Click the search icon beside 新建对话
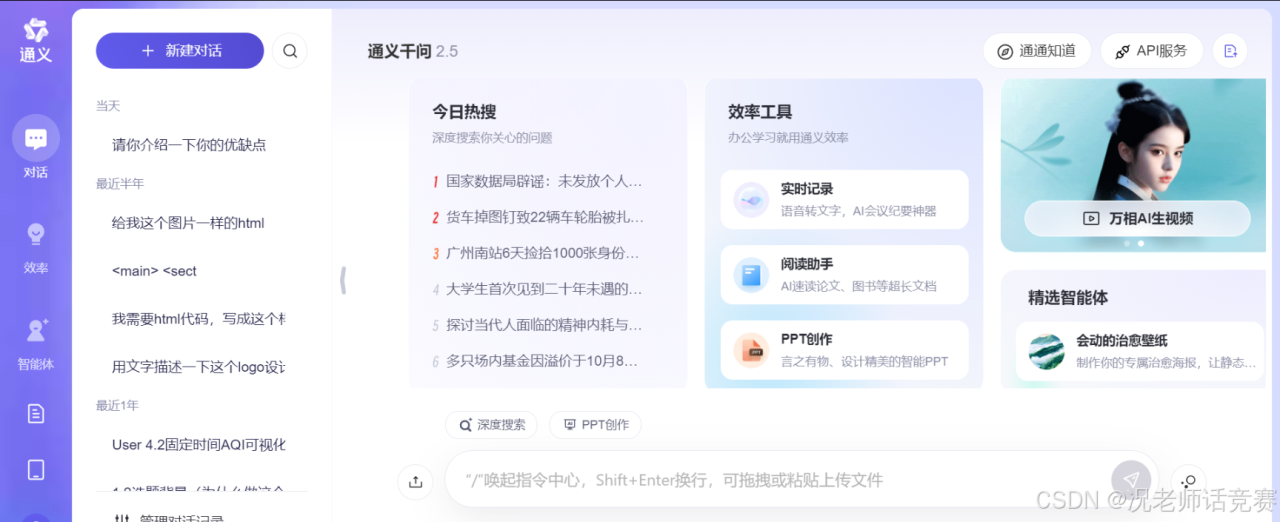 (x=290, y=51)
